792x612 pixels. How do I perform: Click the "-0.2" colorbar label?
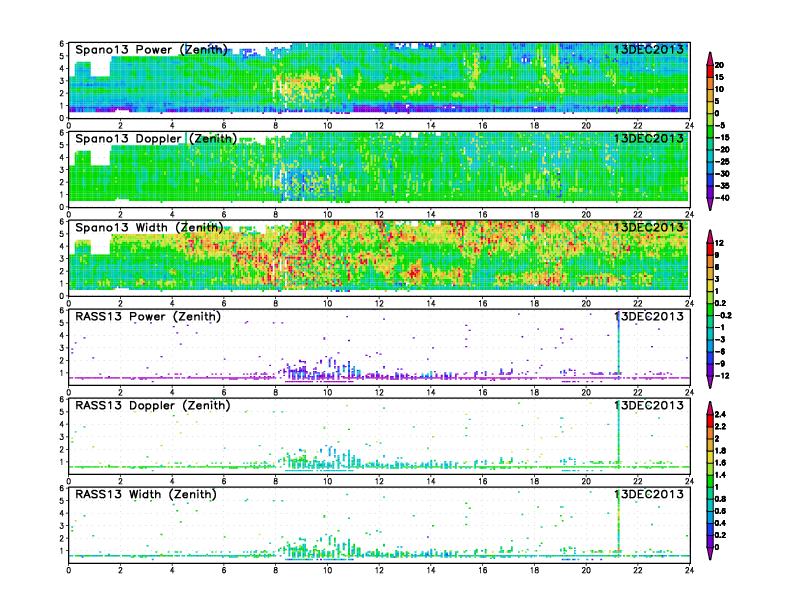pos(723,315)
